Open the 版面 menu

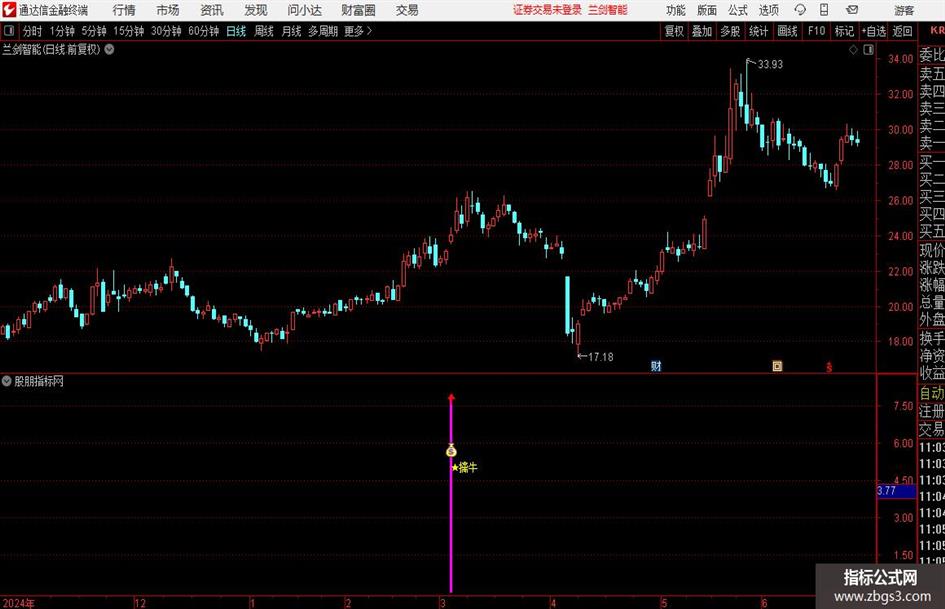coord(706,10)
